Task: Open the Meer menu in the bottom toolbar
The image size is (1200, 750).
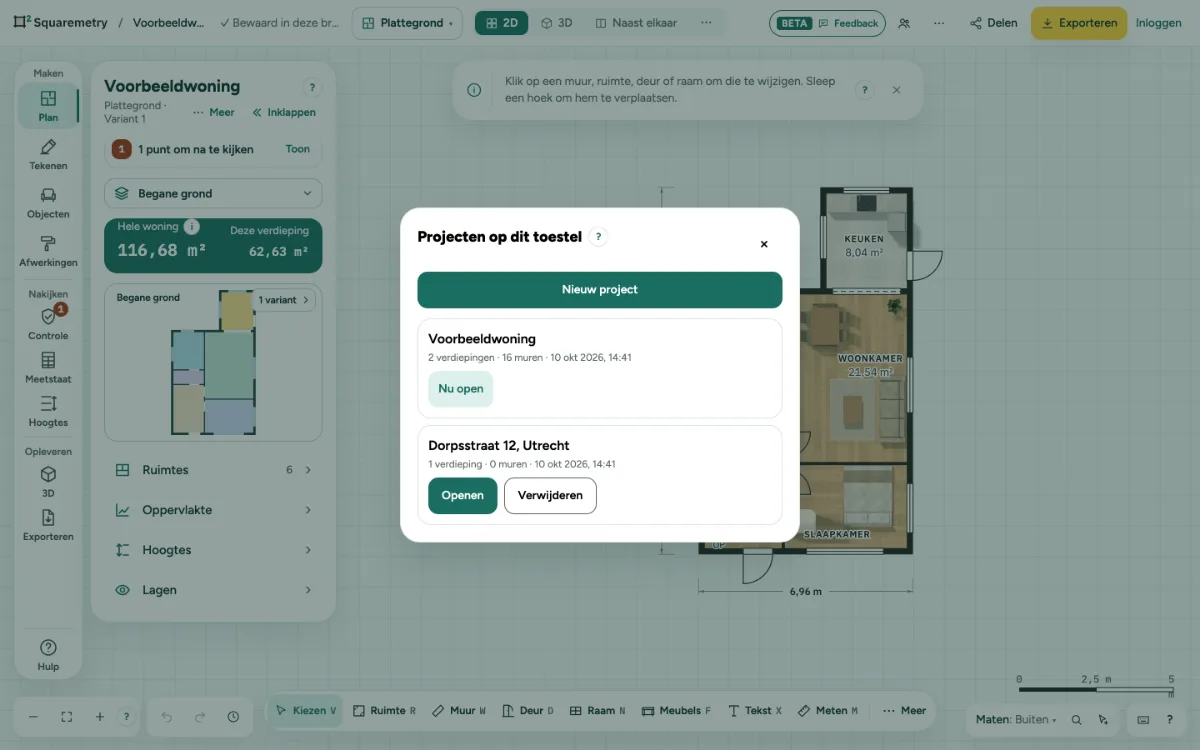Action: coord(904,711)
